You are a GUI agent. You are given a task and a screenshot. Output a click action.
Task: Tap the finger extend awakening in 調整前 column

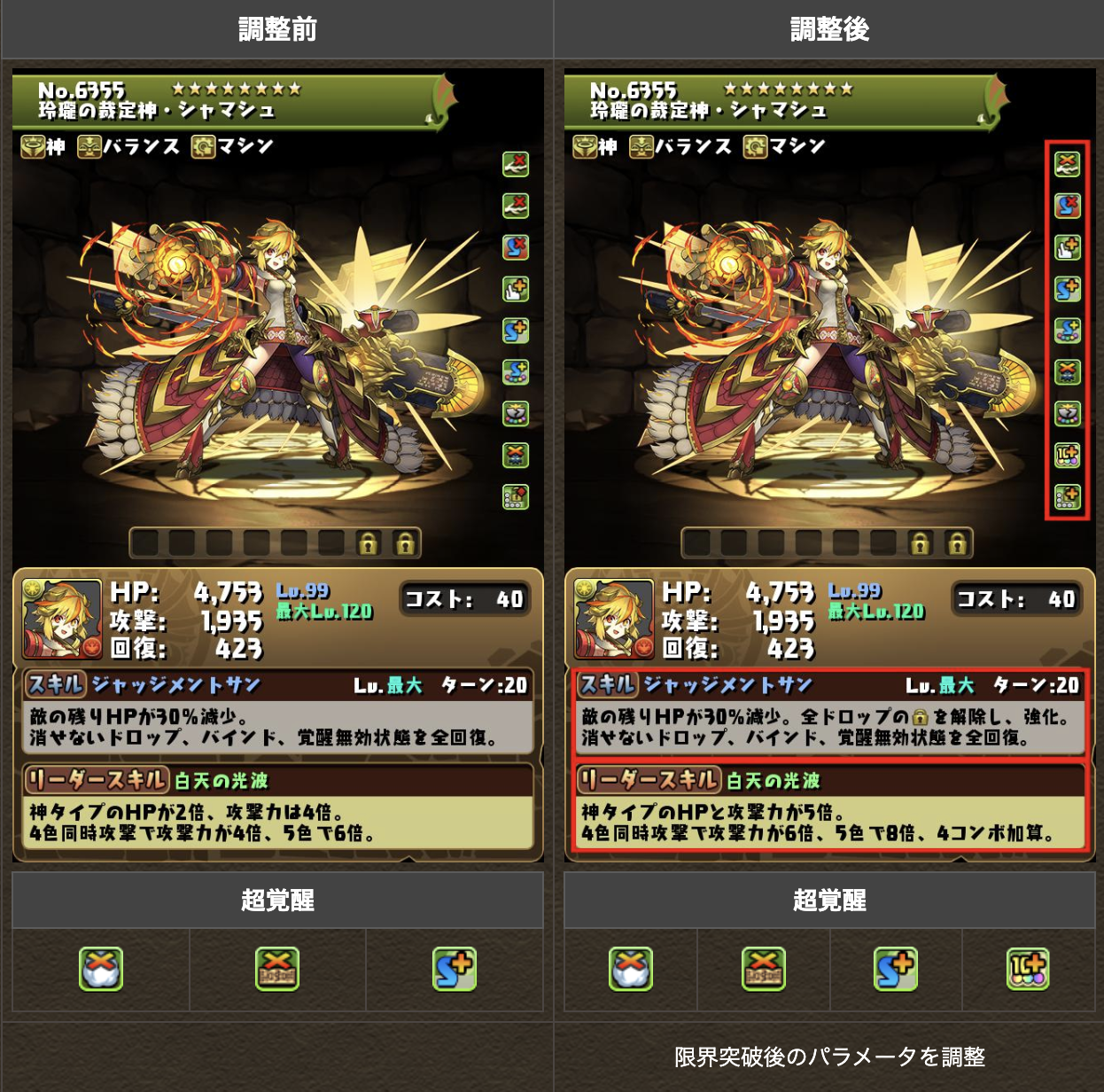coord(516,289)
